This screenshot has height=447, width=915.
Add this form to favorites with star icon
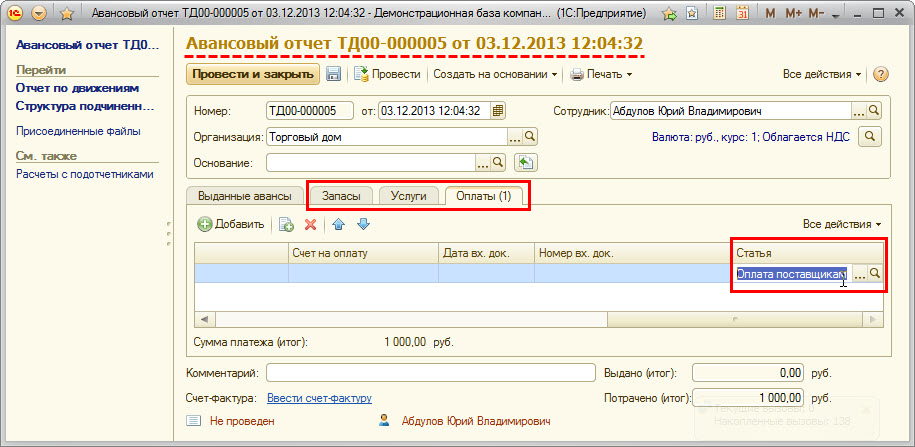67,13
